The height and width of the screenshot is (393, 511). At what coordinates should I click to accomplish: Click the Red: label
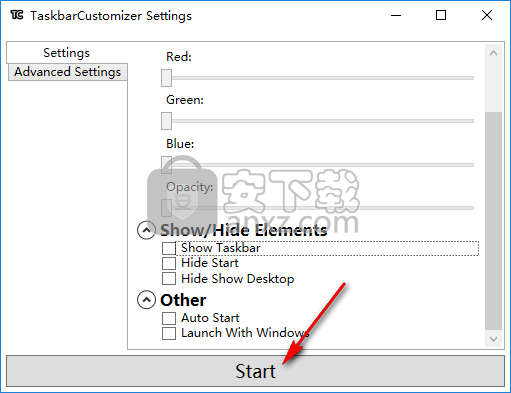pos(179,57)
